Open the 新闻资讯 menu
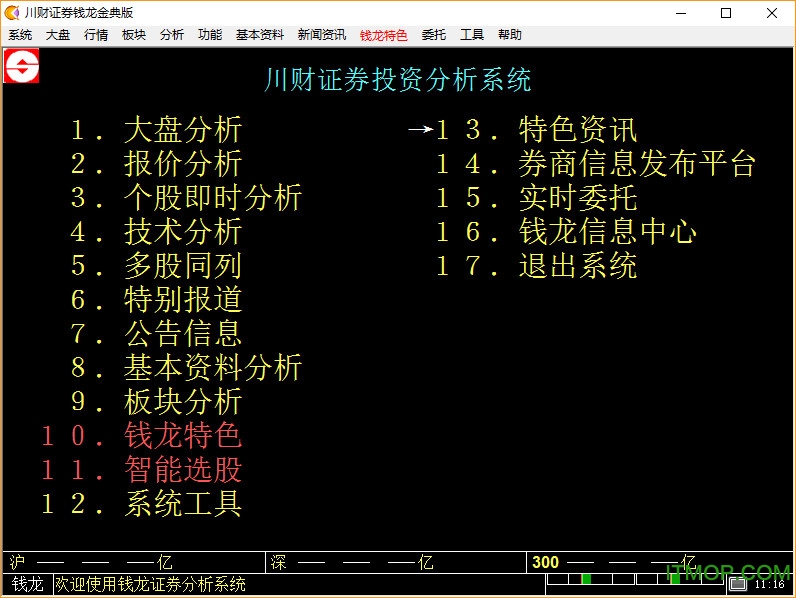The image size is (796, 598). click(x=322, y=35)
